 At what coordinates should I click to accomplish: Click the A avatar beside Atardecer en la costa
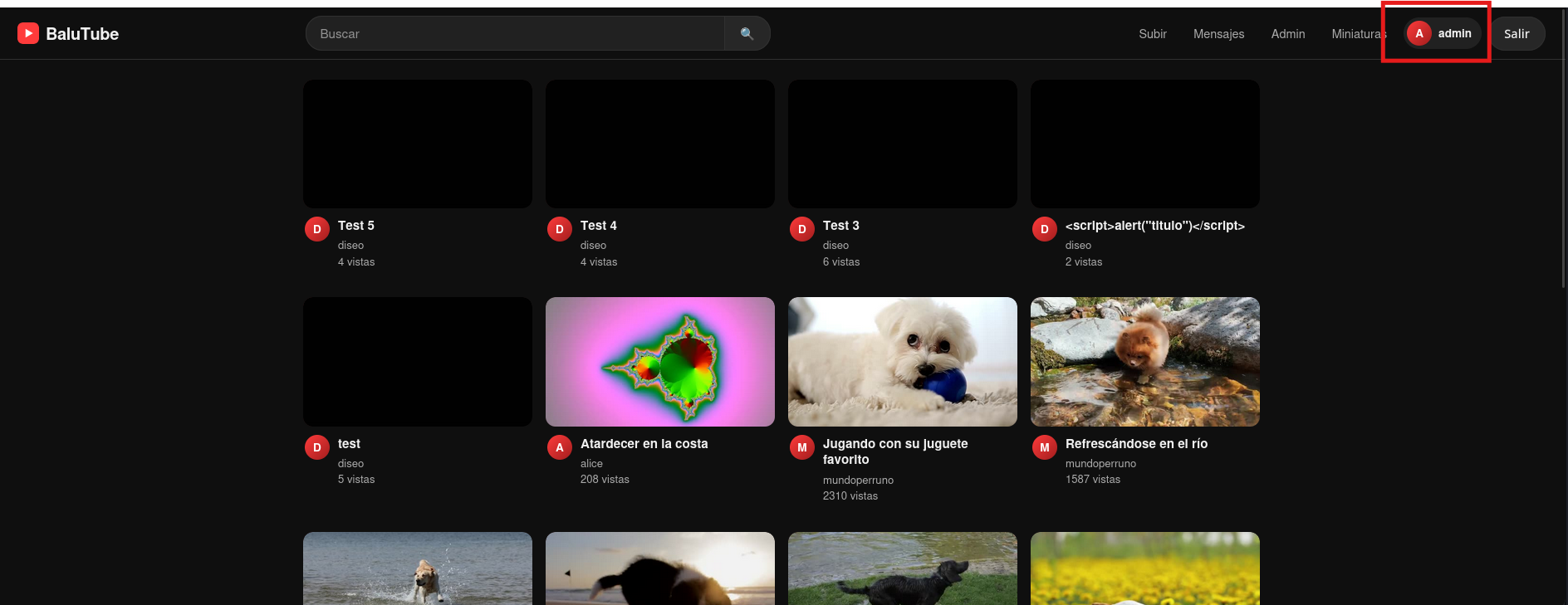[x=560, y=447]
